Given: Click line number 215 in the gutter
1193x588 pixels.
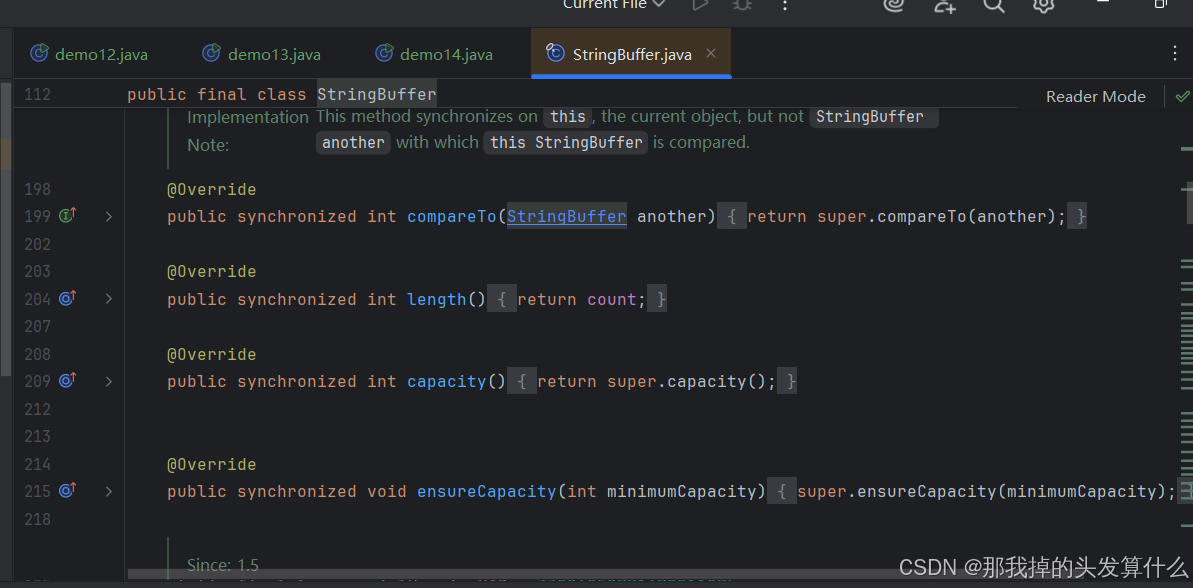Looking at the screenshot, I should 37,491.
